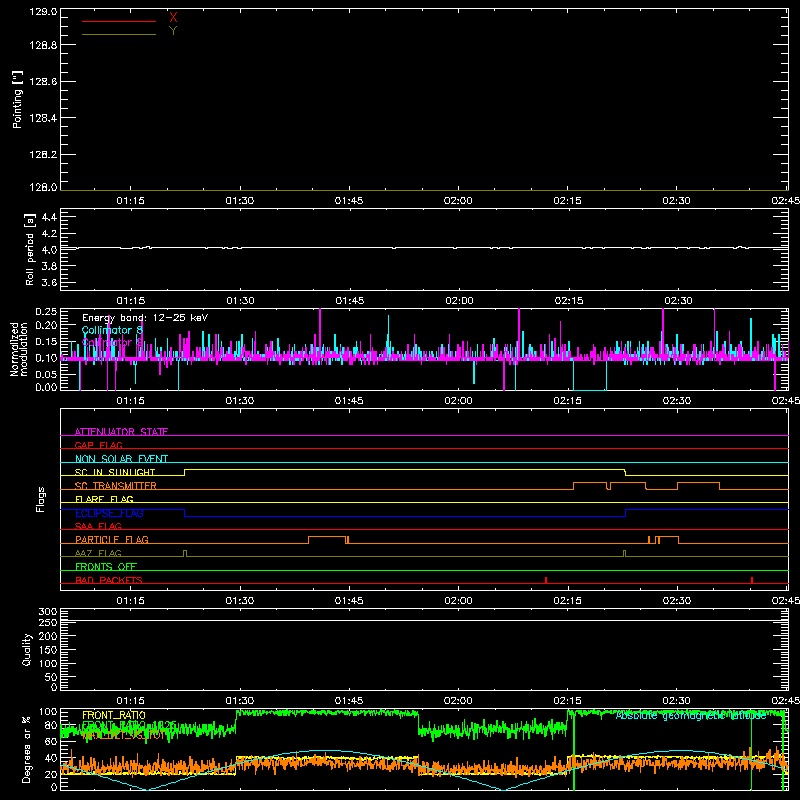
Task: Click the 128.4 tick label on Pointing axis
Action: click(43, 118)
